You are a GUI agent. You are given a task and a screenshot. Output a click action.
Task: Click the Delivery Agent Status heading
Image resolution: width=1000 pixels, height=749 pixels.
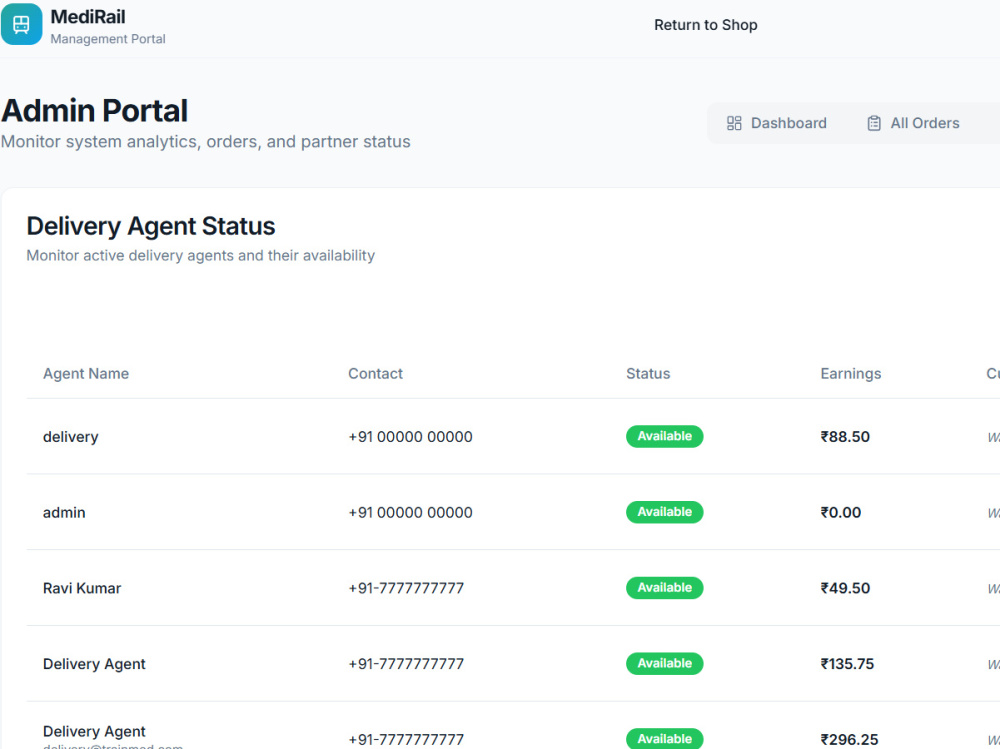click(x=151, y=226)
